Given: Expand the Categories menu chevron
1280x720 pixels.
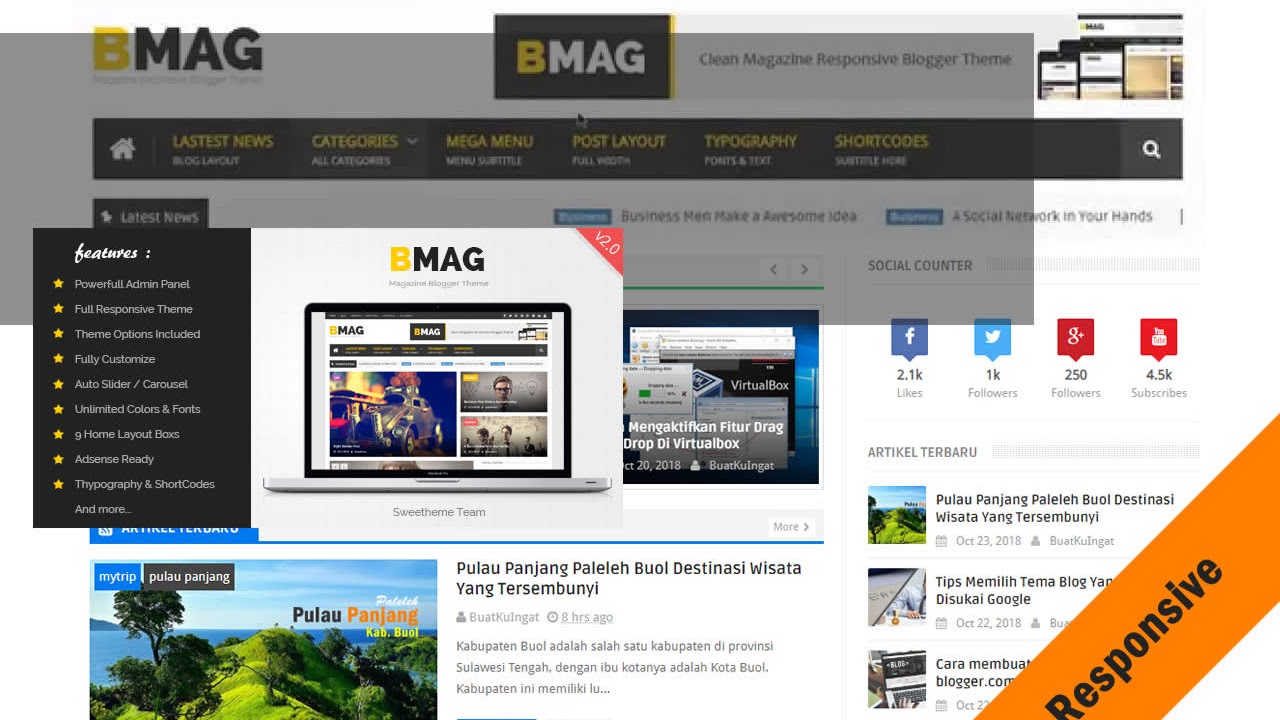Looking at the screenshot, I should tap(411, 141).
